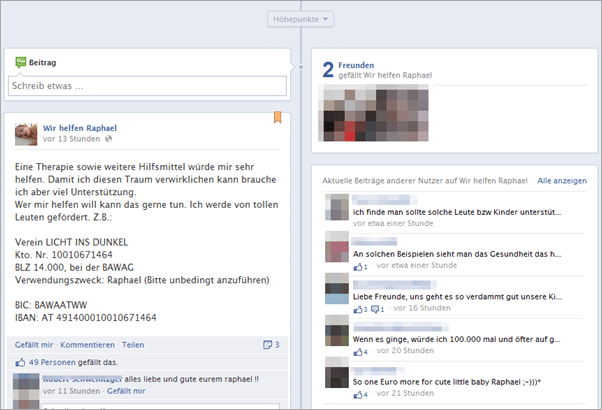Focus the 'Schreib etwas ...' input field
602x410 pixels.
coord(147,86)
